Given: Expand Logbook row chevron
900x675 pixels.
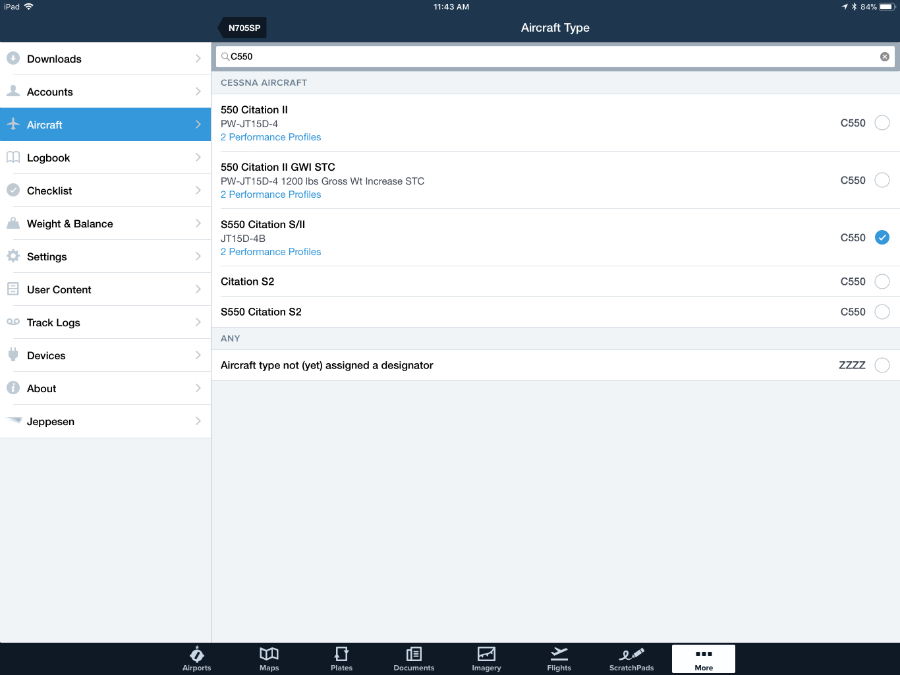Looking at the screenshot, I should (198, 157).
